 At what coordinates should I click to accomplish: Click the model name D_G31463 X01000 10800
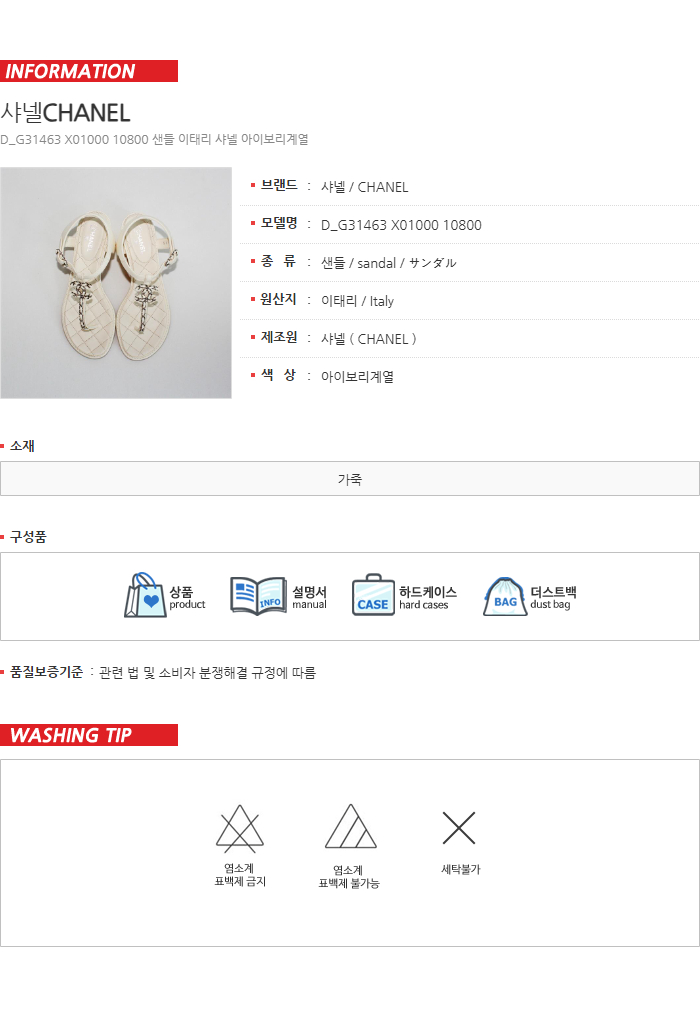point(401,225)
